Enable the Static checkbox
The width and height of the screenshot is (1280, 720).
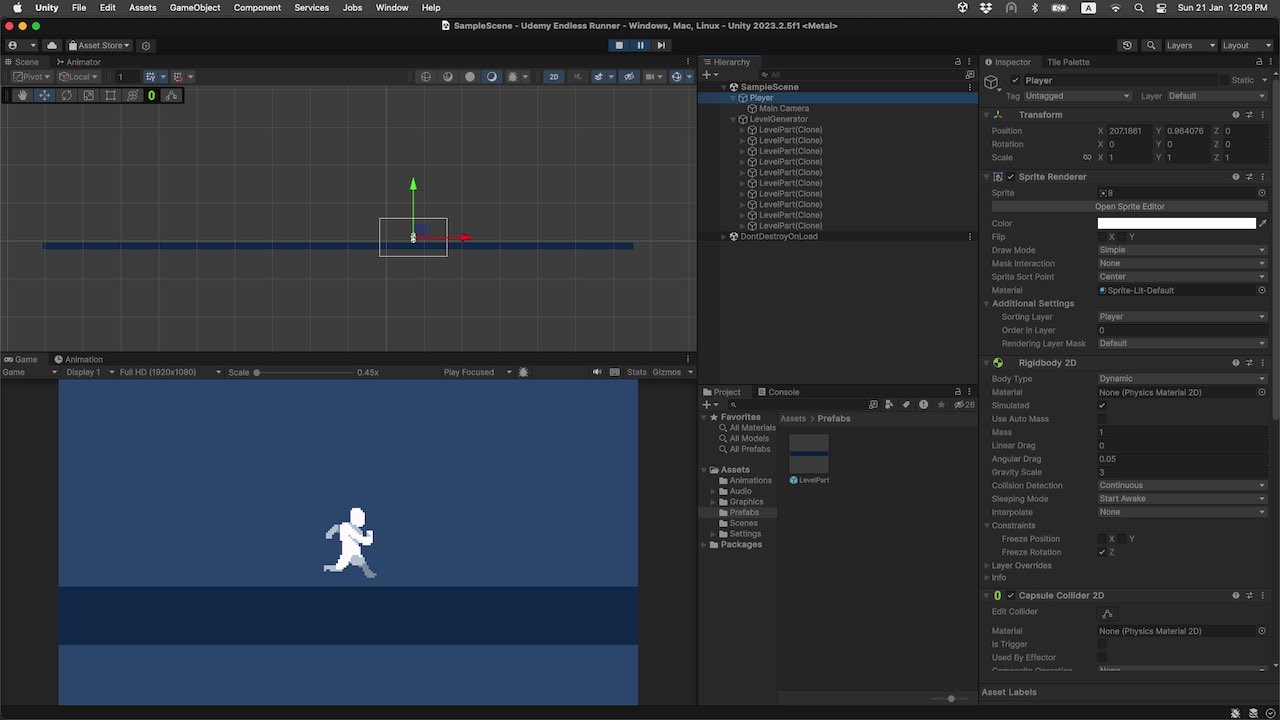coord(1225,80)
